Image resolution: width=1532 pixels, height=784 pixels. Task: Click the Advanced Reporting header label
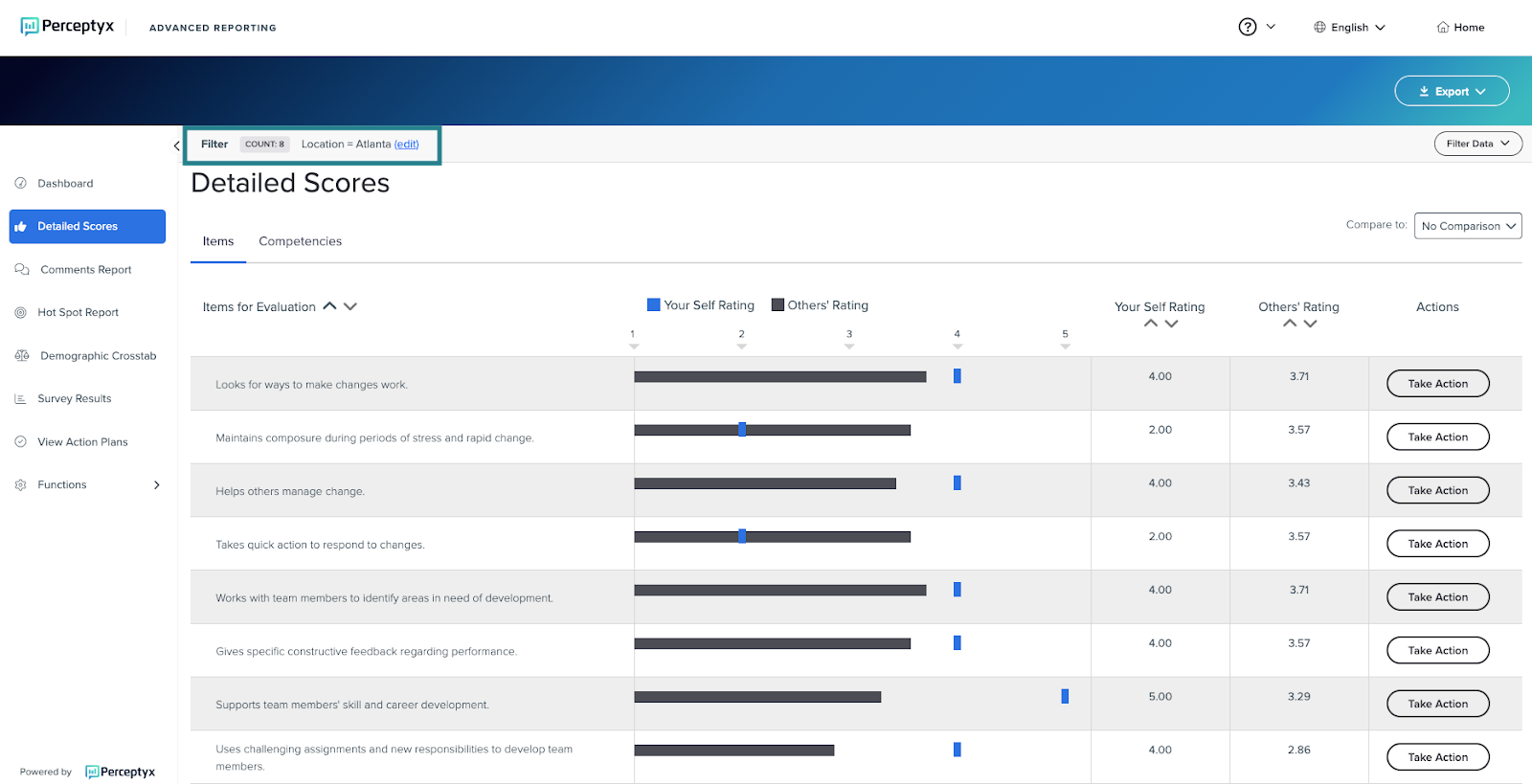tap(213, 28)
